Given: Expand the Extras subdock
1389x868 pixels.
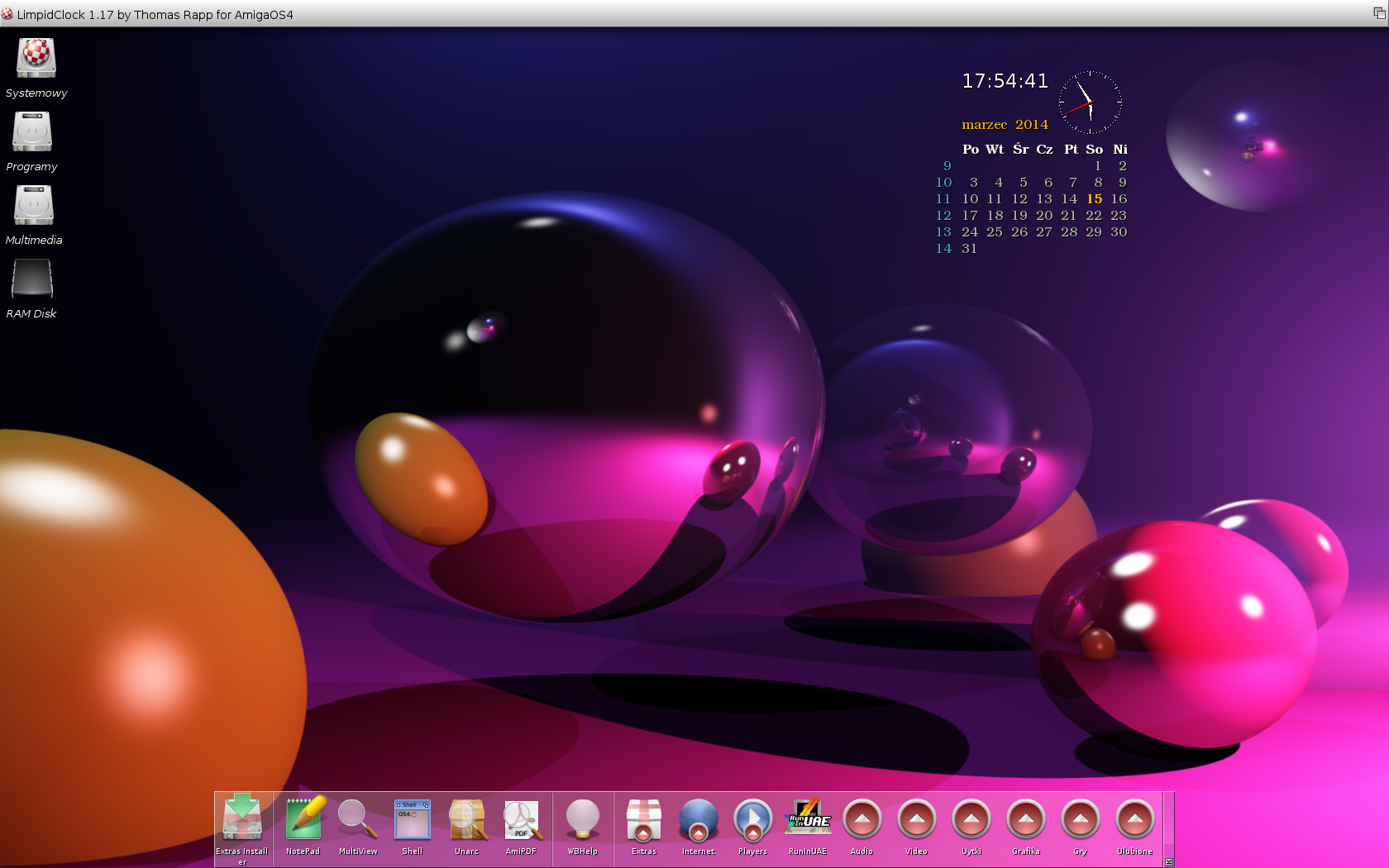Looking at the screenshot, I should click(x=644, y=819).
